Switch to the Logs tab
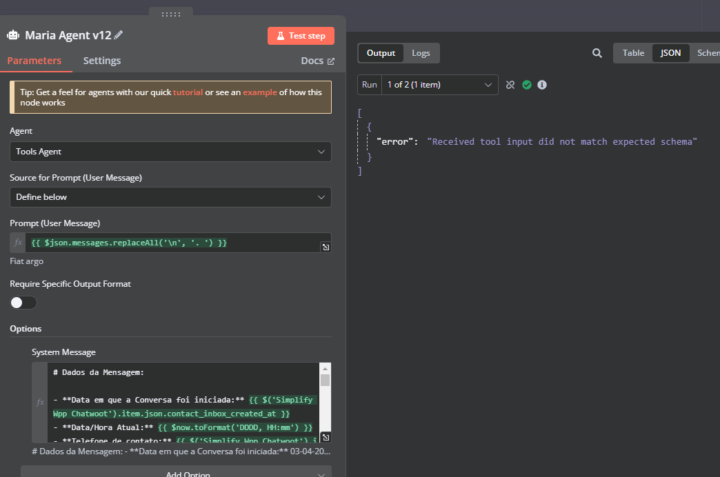 click(421, 53)
